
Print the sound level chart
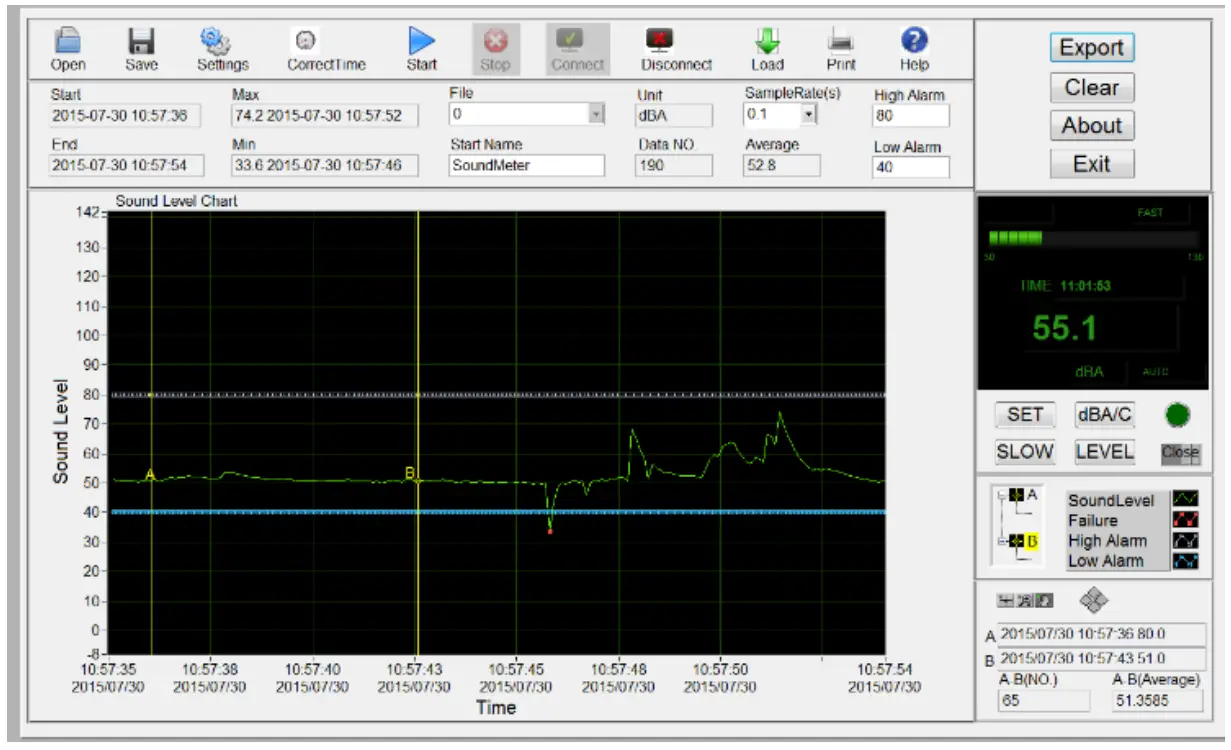841,48
